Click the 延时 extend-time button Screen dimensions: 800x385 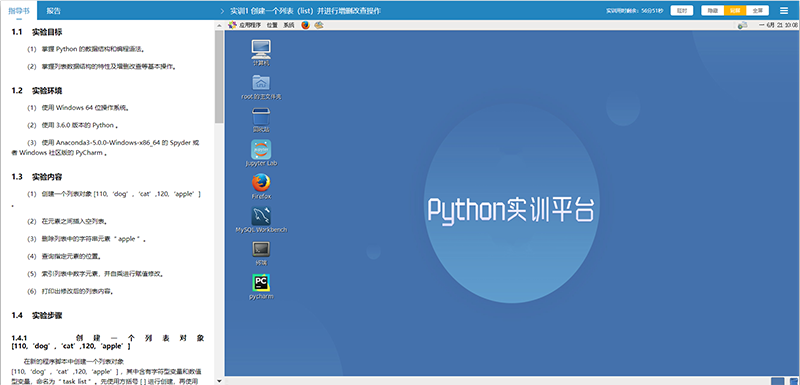coord(682,10)
